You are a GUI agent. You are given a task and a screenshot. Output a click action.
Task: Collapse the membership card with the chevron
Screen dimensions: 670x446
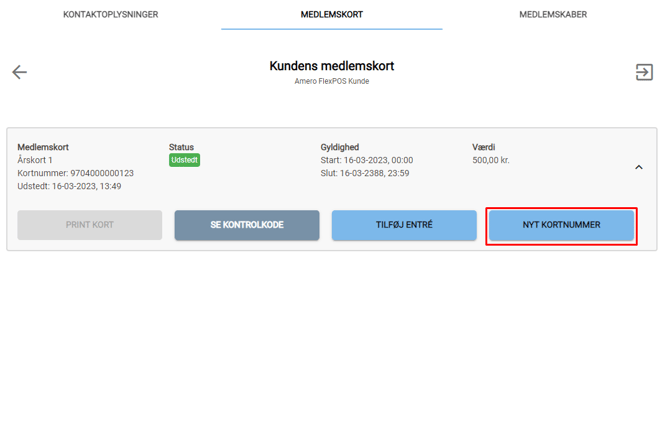(639, 167)
